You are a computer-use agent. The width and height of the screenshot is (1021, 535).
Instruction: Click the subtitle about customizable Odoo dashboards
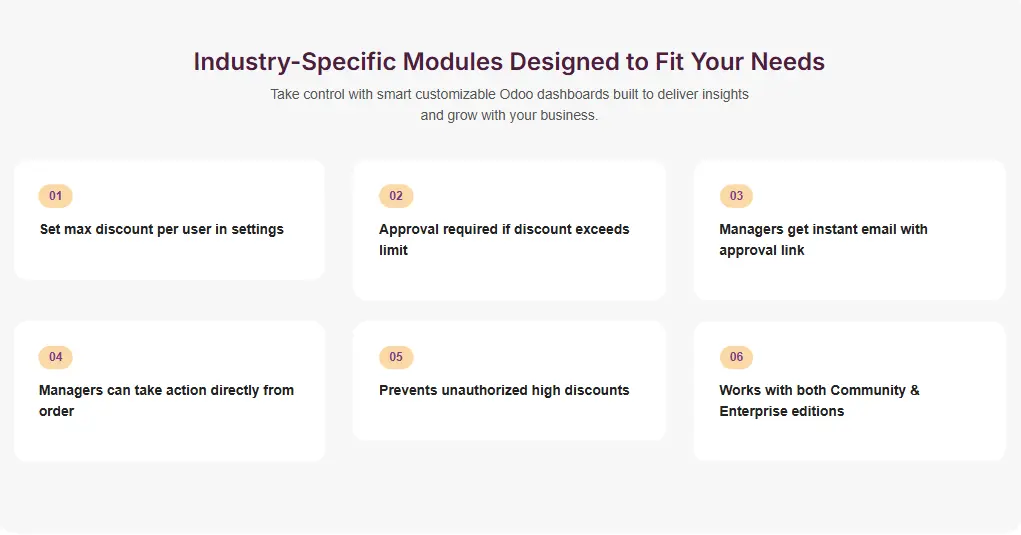click(x=509, y=104)
